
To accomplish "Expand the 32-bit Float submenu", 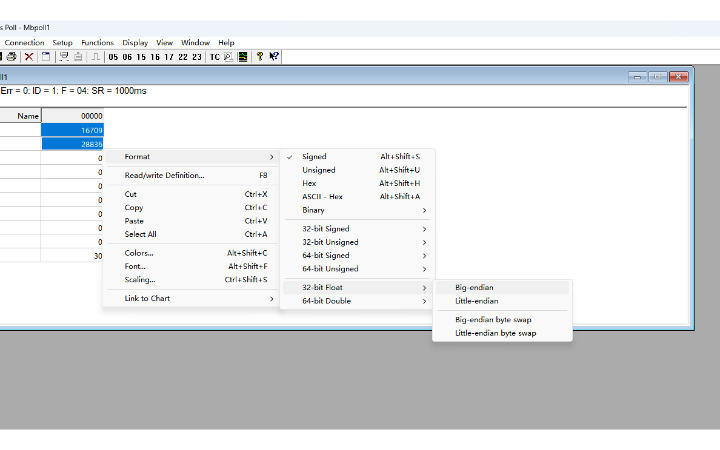I will (357, 287).
